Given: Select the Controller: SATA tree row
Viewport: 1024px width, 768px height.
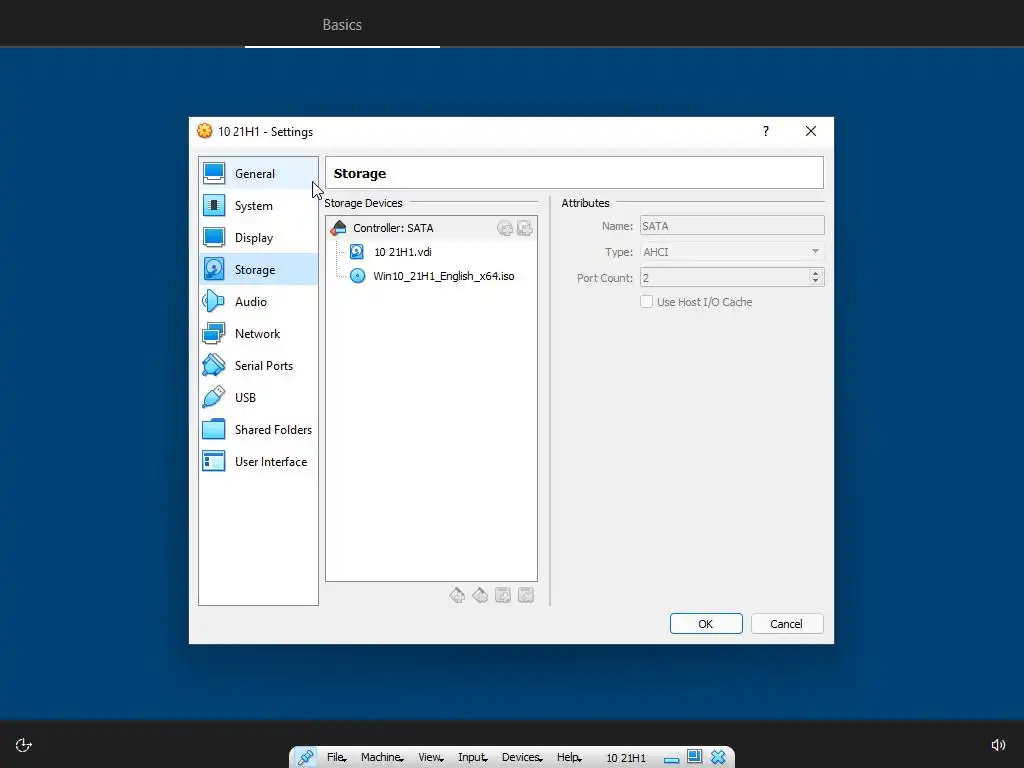Looking at the screenshot, I should click(x=431, y=228).
